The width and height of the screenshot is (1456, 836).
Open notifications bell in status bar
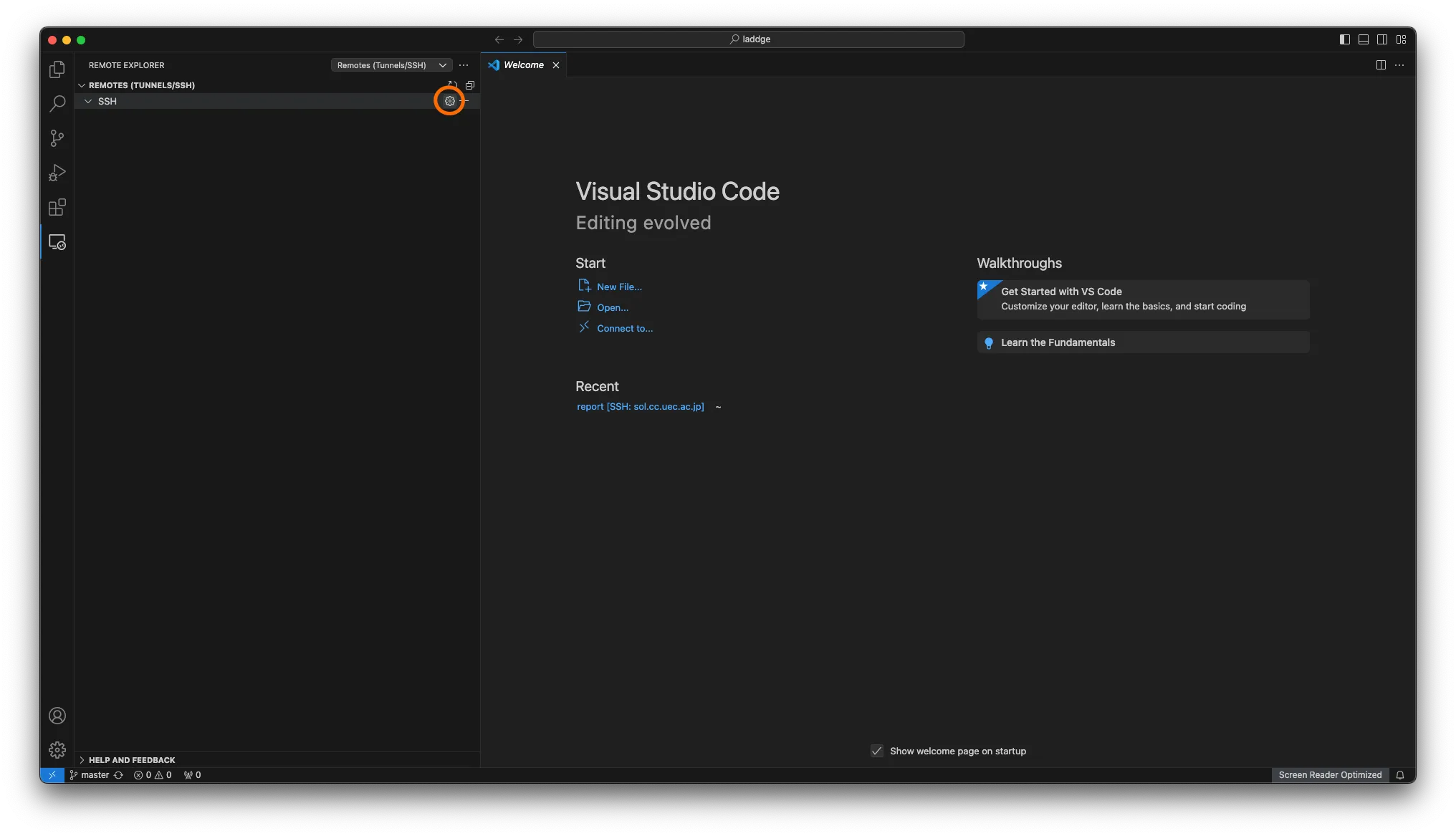(1400, 775)
